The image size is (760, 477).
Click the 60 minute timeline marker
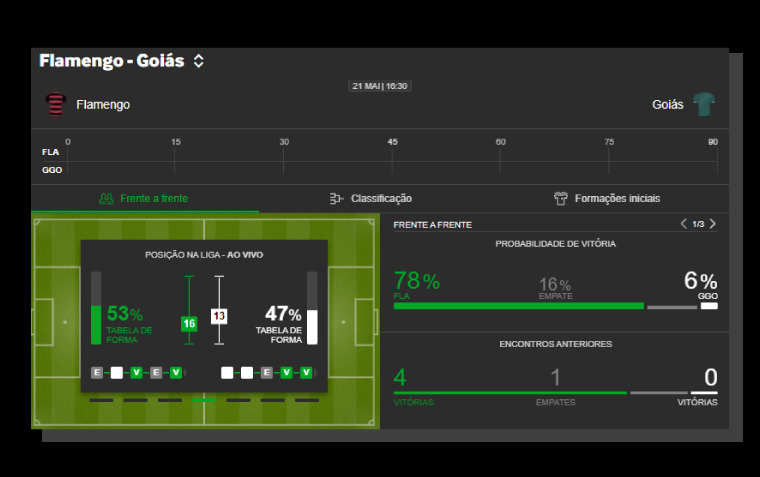[x=500, y=142]
